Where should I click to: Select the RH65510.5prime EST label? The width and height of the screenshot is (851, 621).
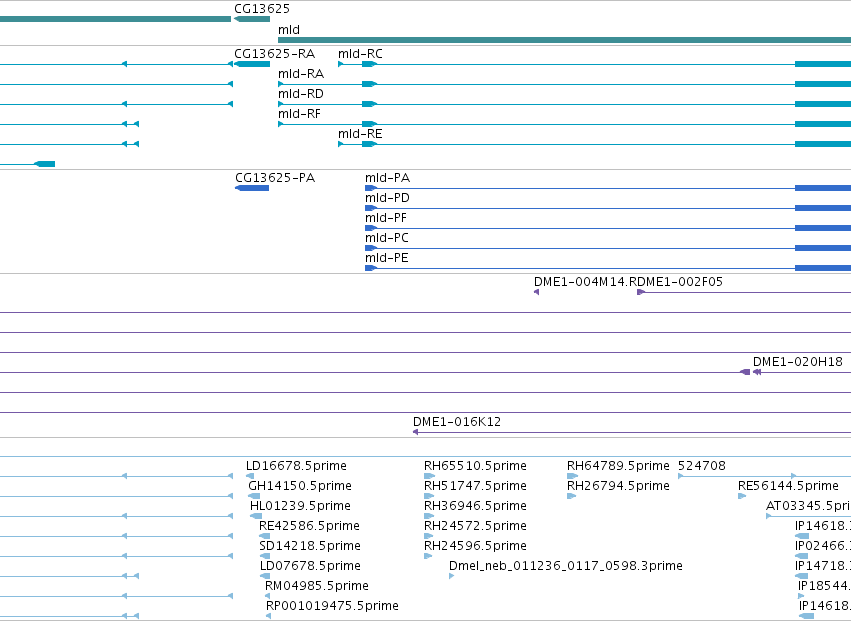[475, 466]
